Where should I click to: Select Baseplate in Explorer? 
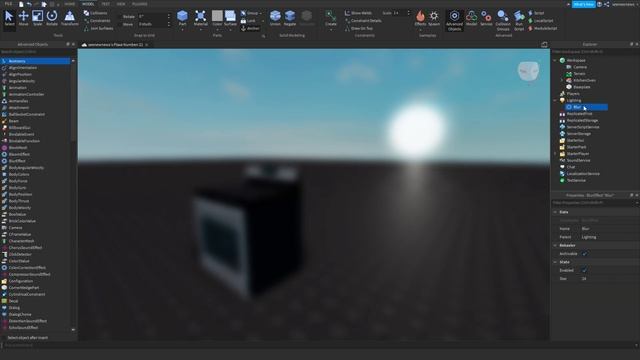coord(582,87)
